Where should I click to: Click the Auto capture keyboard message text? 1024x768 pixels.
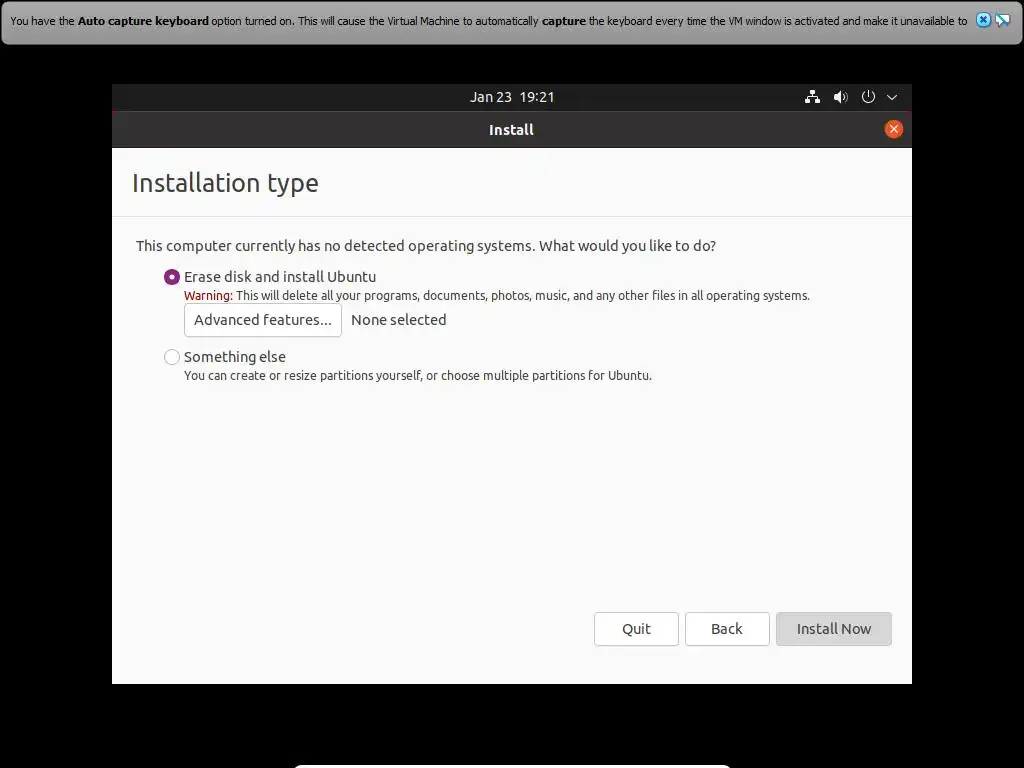[488, 20]
